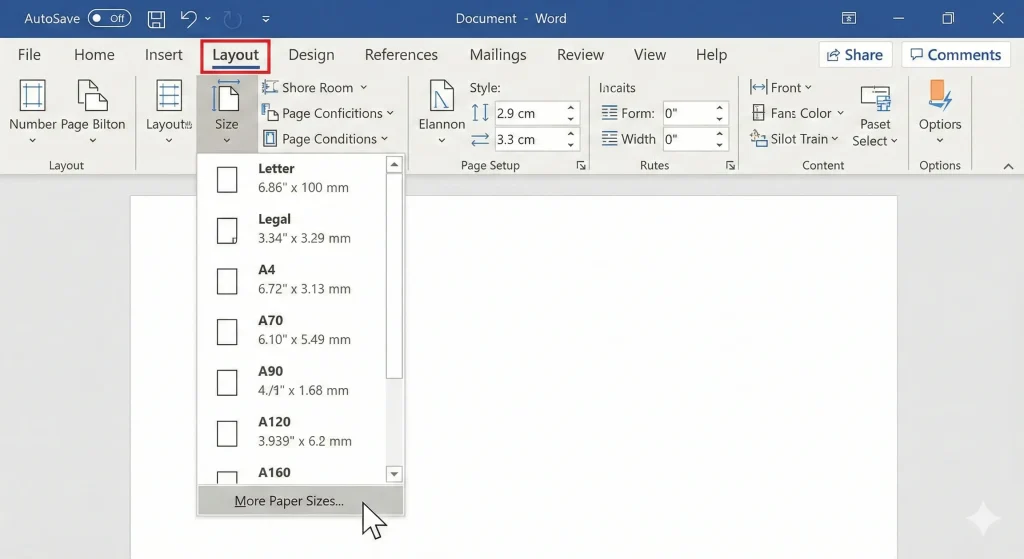Open the Rutes dialog launcher
Image resolution: width=1024 pixels, height=559 pixels.
pos(730,166)
